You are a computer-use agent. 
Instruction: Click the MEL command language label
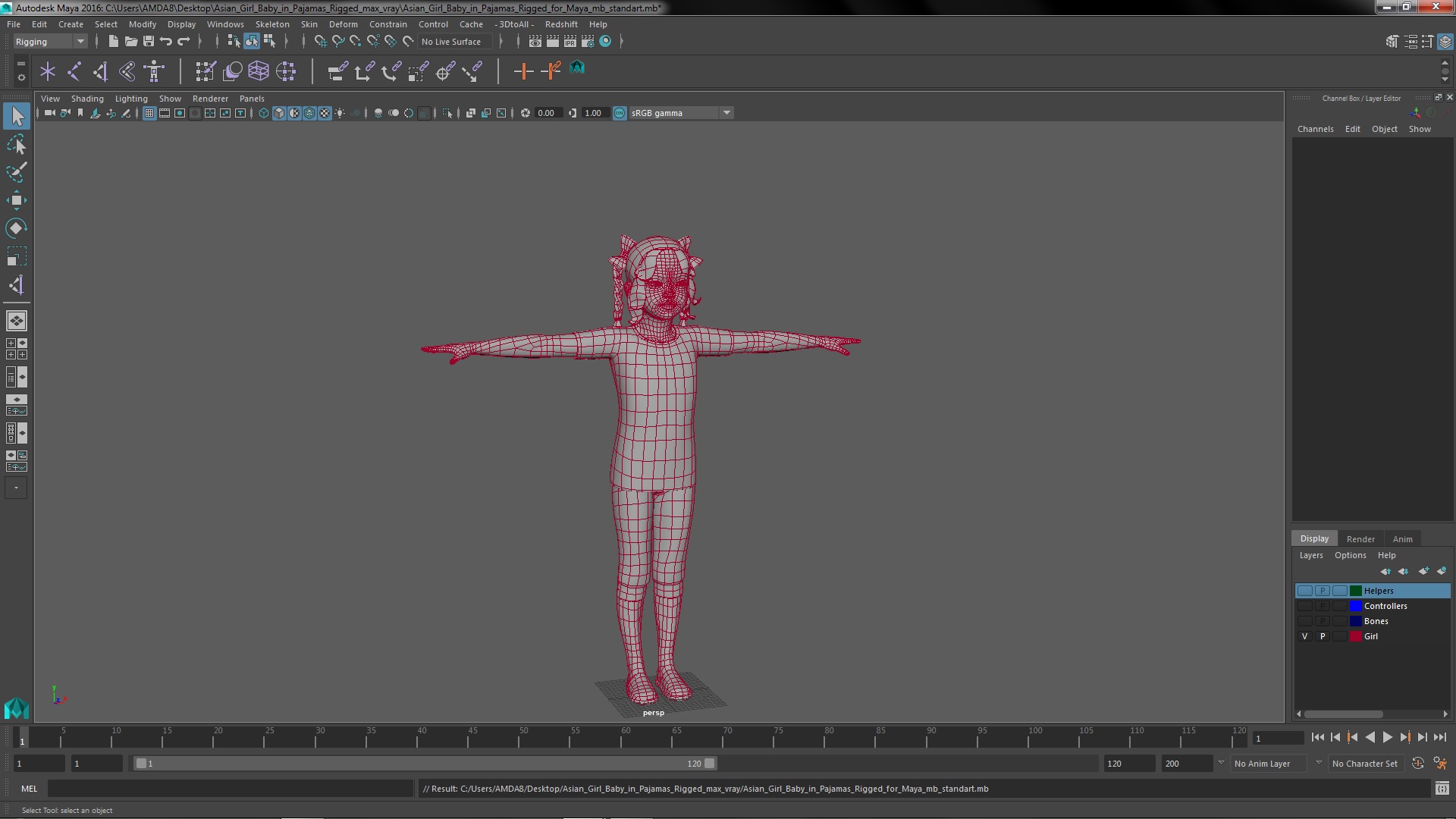coord(29,789)
